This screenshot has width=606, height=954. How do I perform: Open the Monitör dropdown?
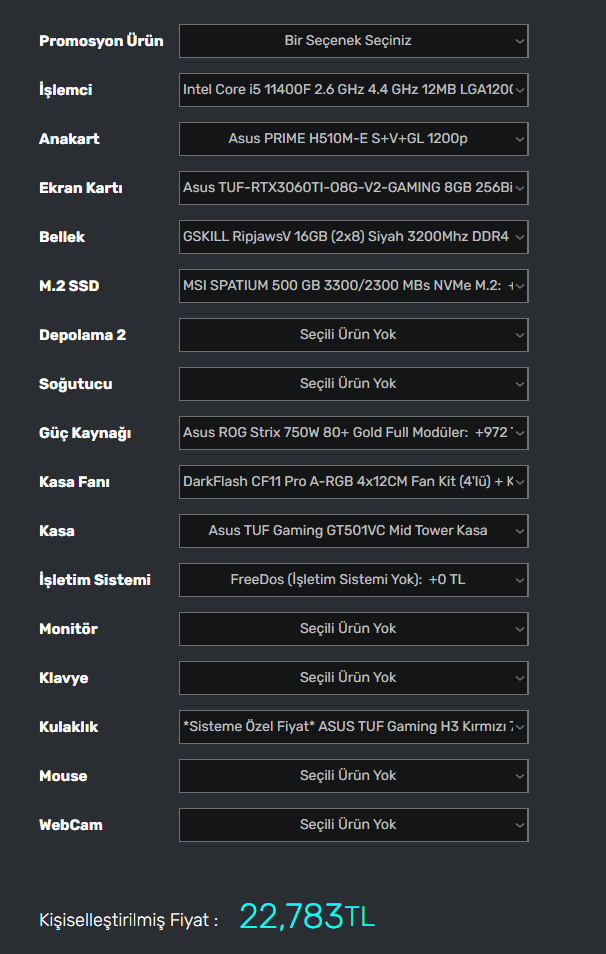[x=353, y=629]
